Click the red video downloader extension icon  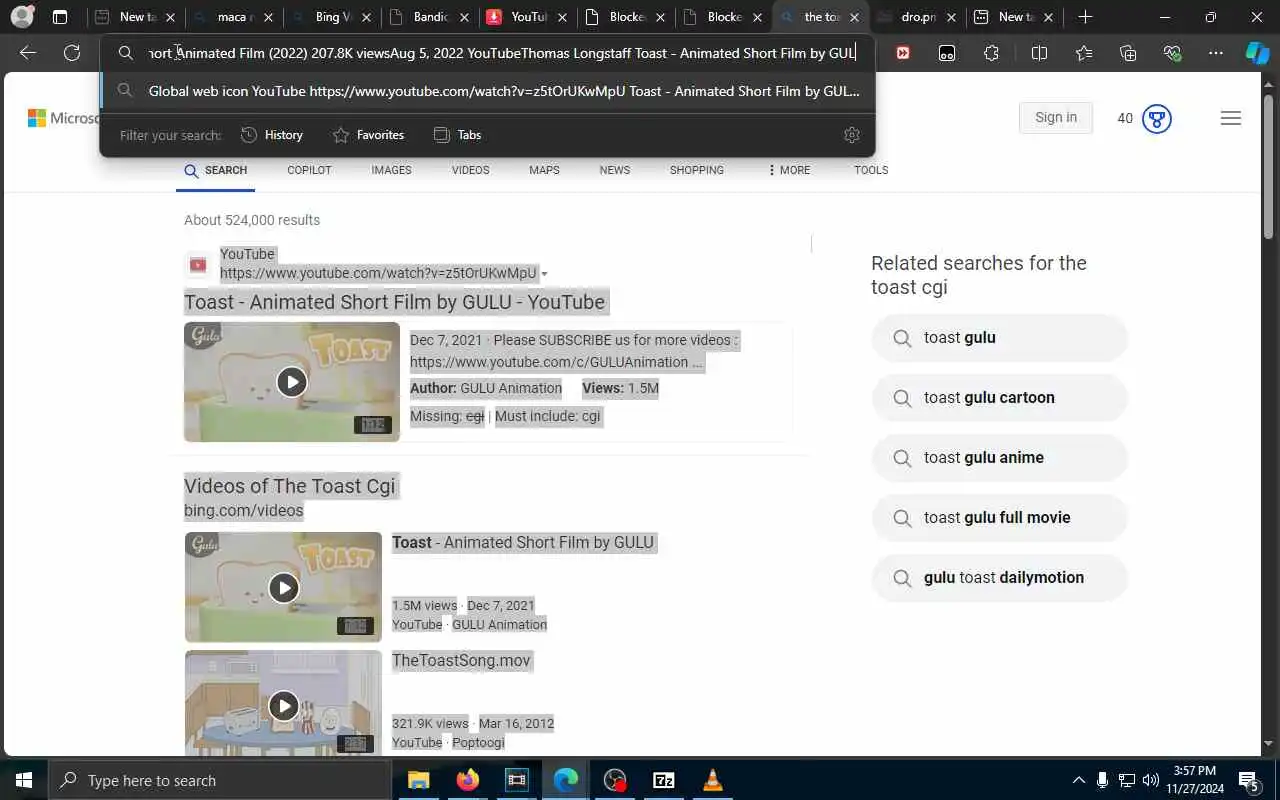coord(903,53)
